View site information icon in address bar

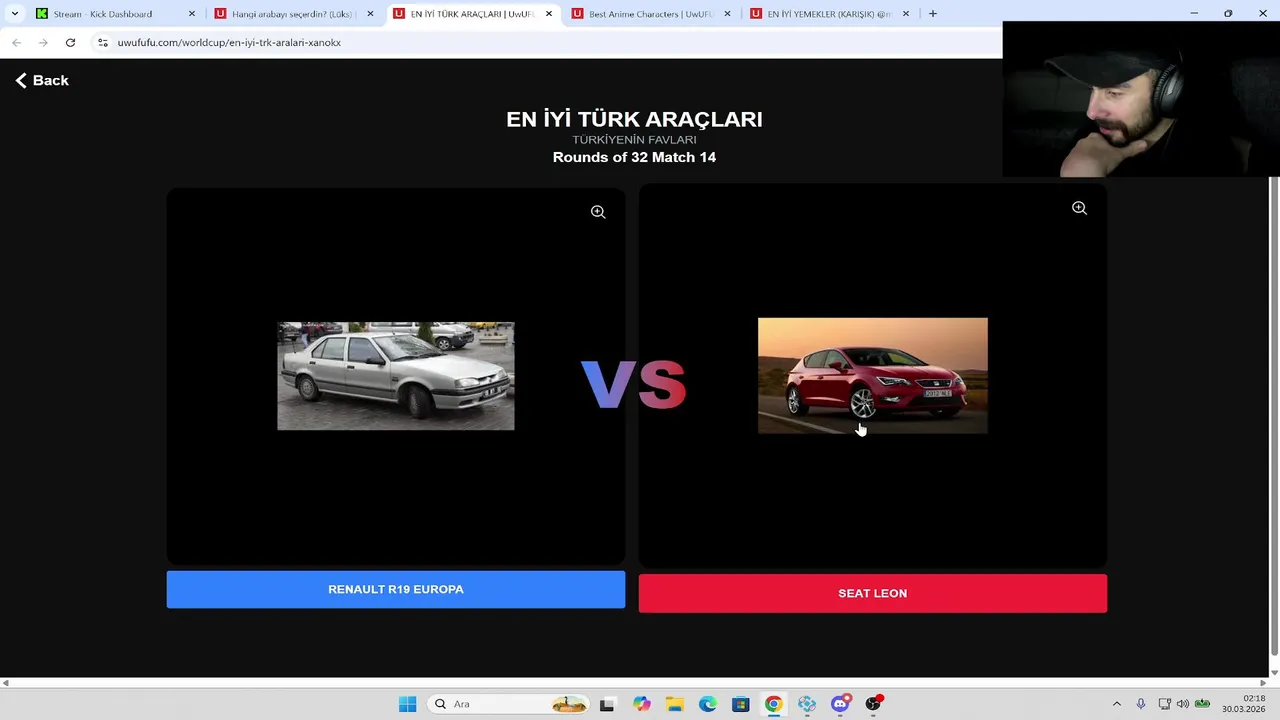103,43
